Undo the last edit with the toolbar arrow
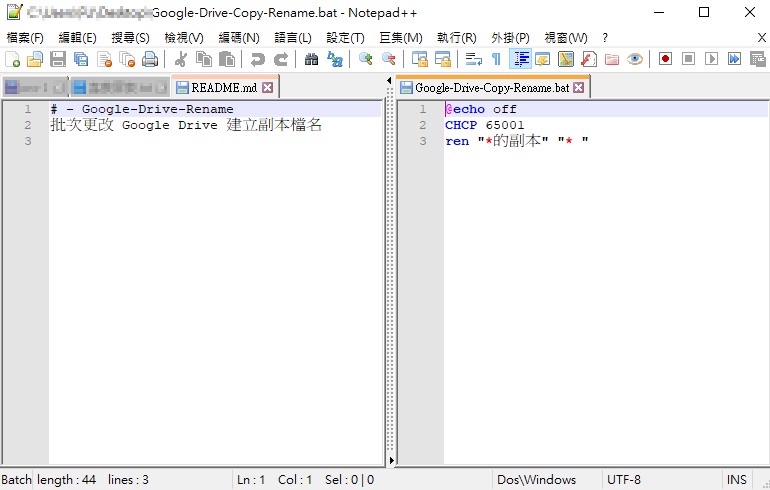 [x=257, y=59]
